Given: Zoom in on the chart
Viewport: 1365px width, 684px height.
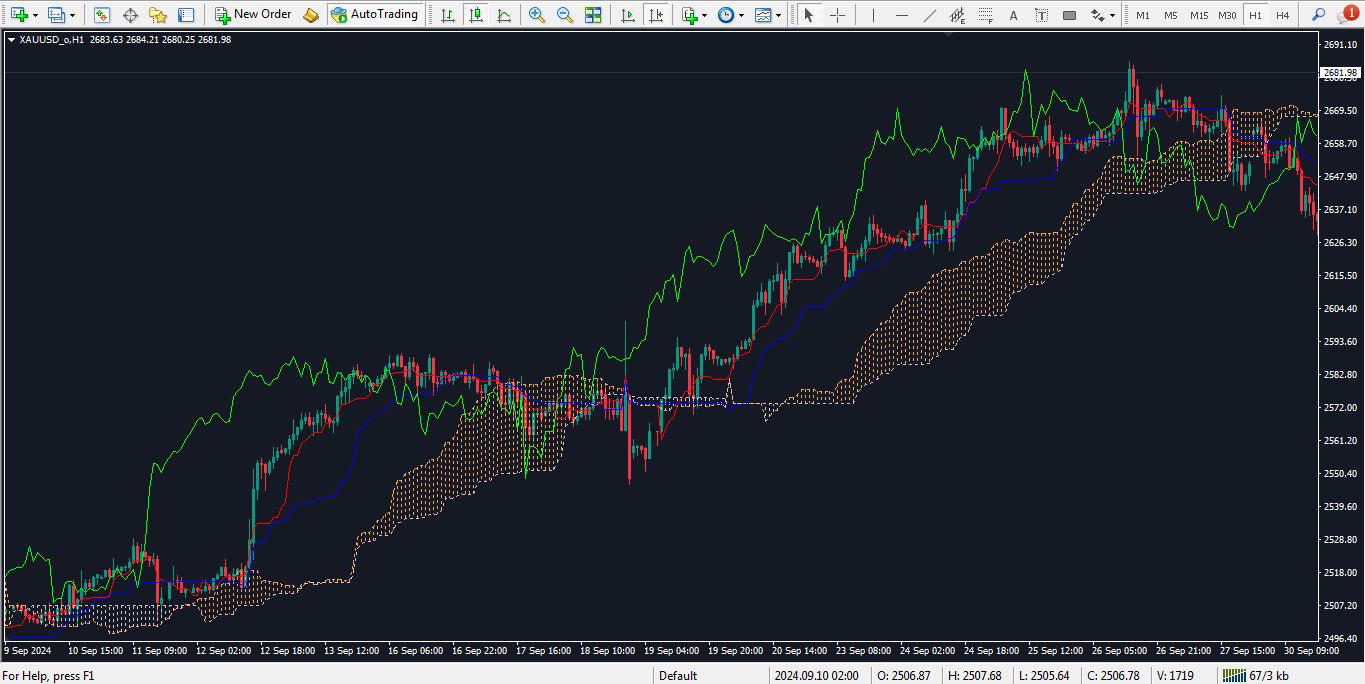Looking at the screenshot, I should click(537, 15).
